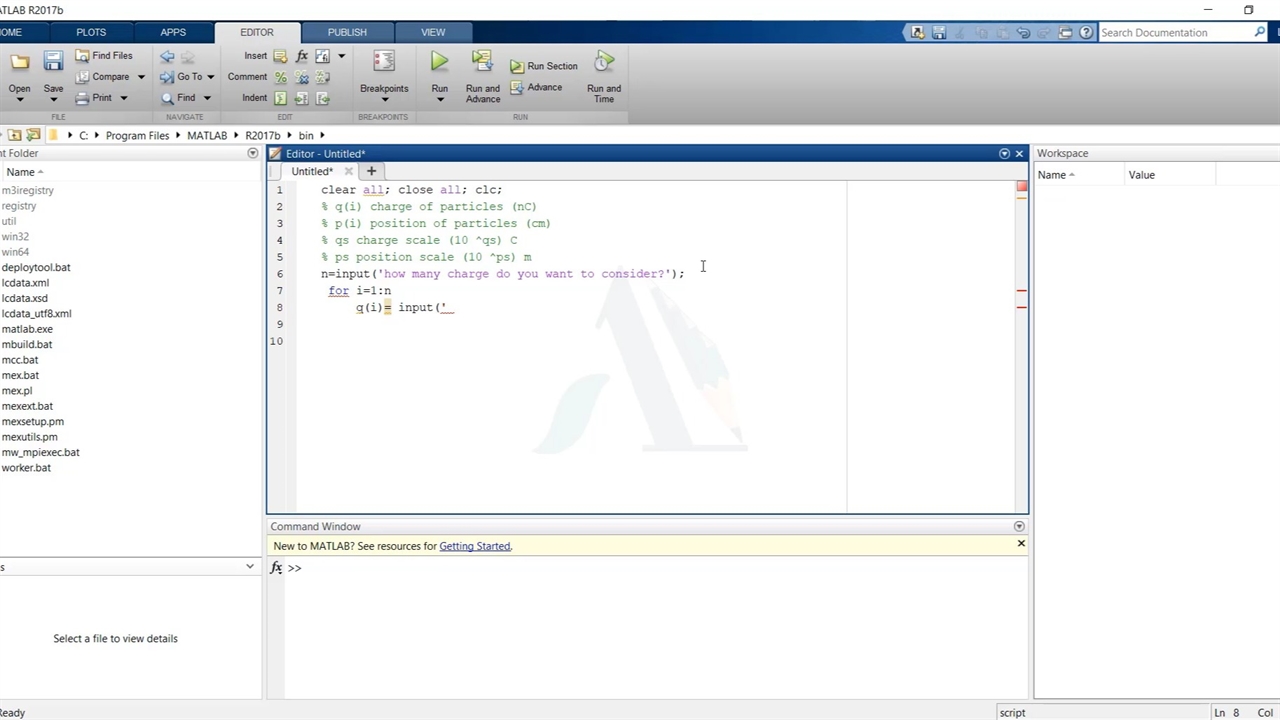Expand the Go To dropdown

tap(210, 77)
